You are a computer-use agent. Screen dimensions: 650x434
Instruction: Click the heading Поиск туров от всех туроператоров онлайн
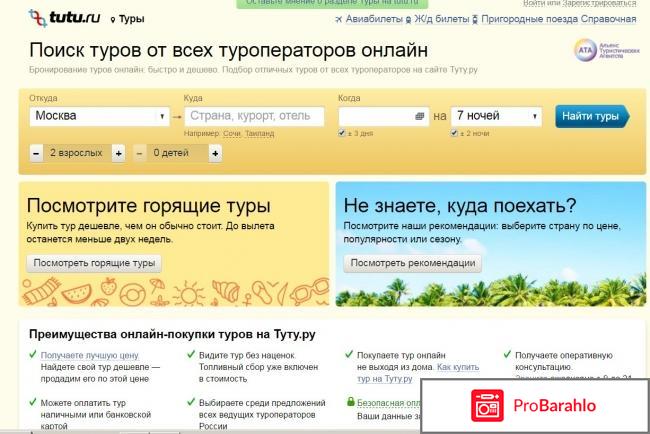coord(228,50)
